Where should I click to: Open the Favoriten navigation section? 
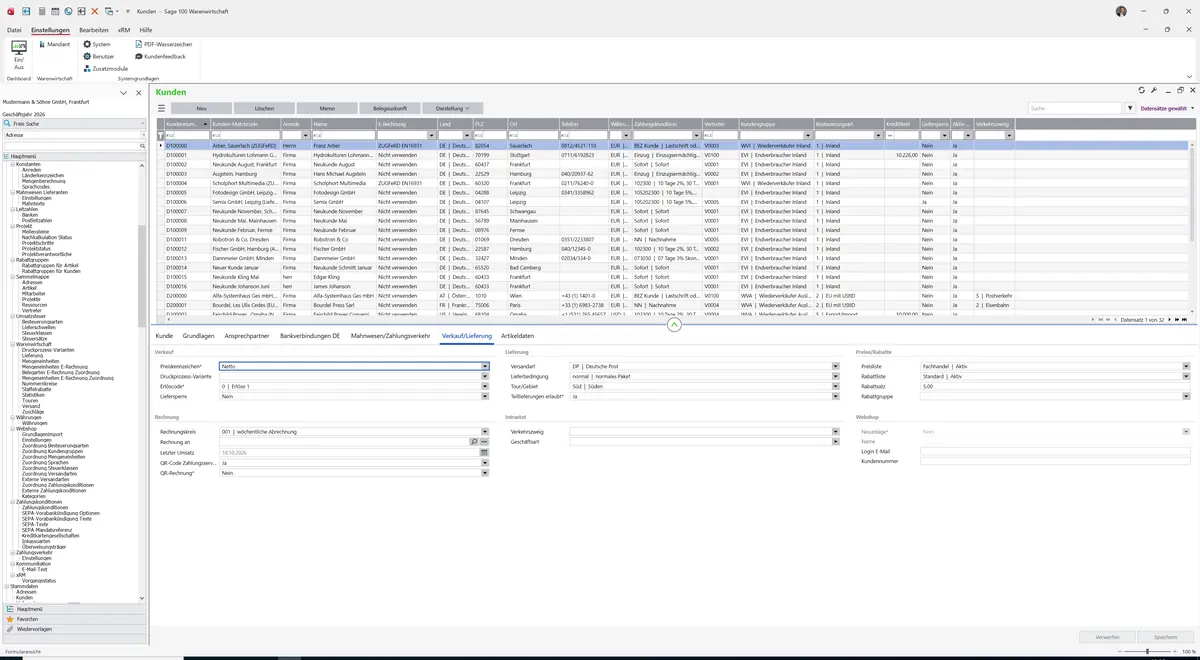tap(75, 619)
